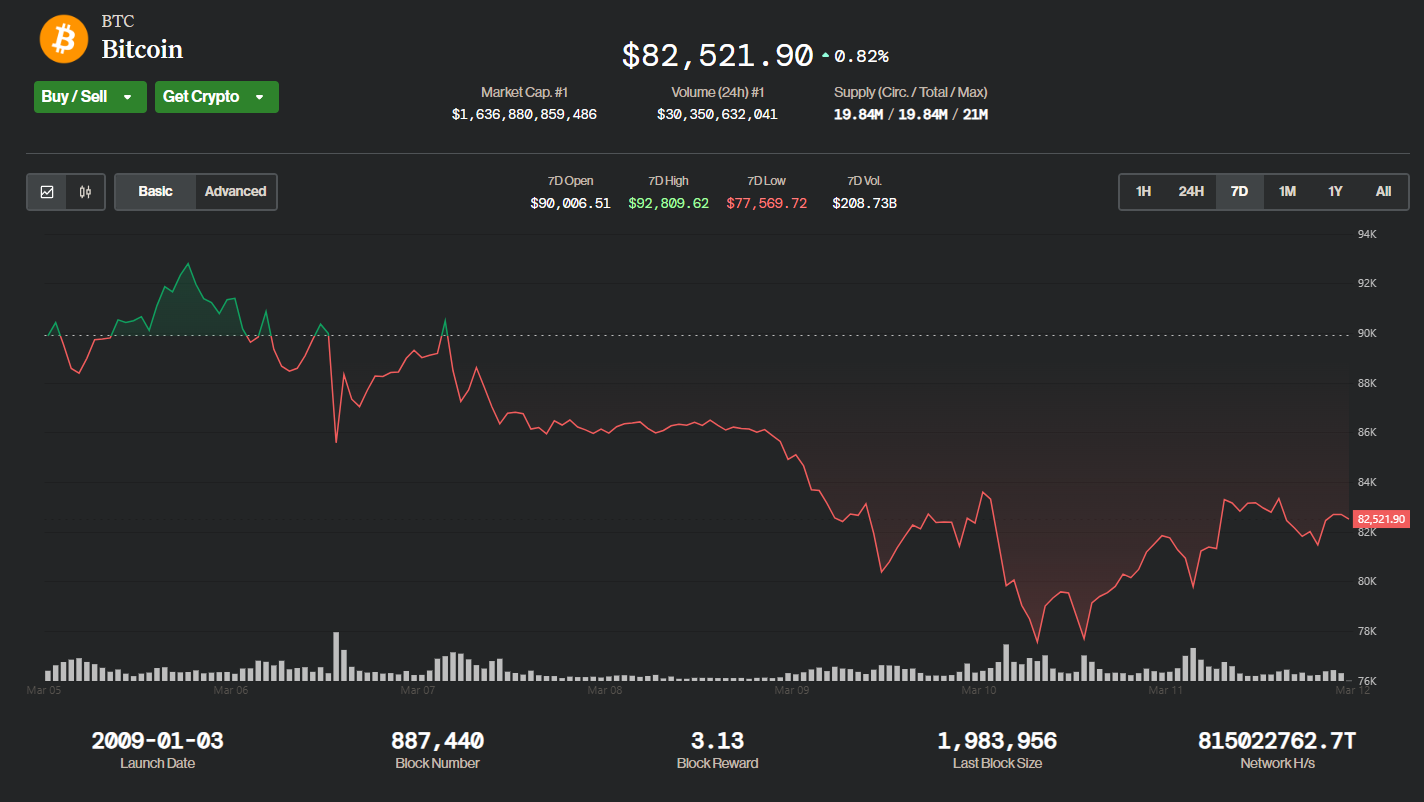1424x802 pixels.
Task: Set chart range to 1M
Action: 1287,192
